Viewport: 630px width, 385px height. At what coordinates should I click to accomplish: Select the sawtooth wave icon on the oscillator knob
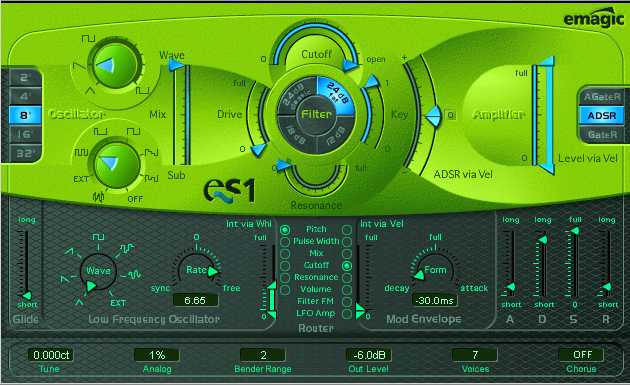point(79,66)
